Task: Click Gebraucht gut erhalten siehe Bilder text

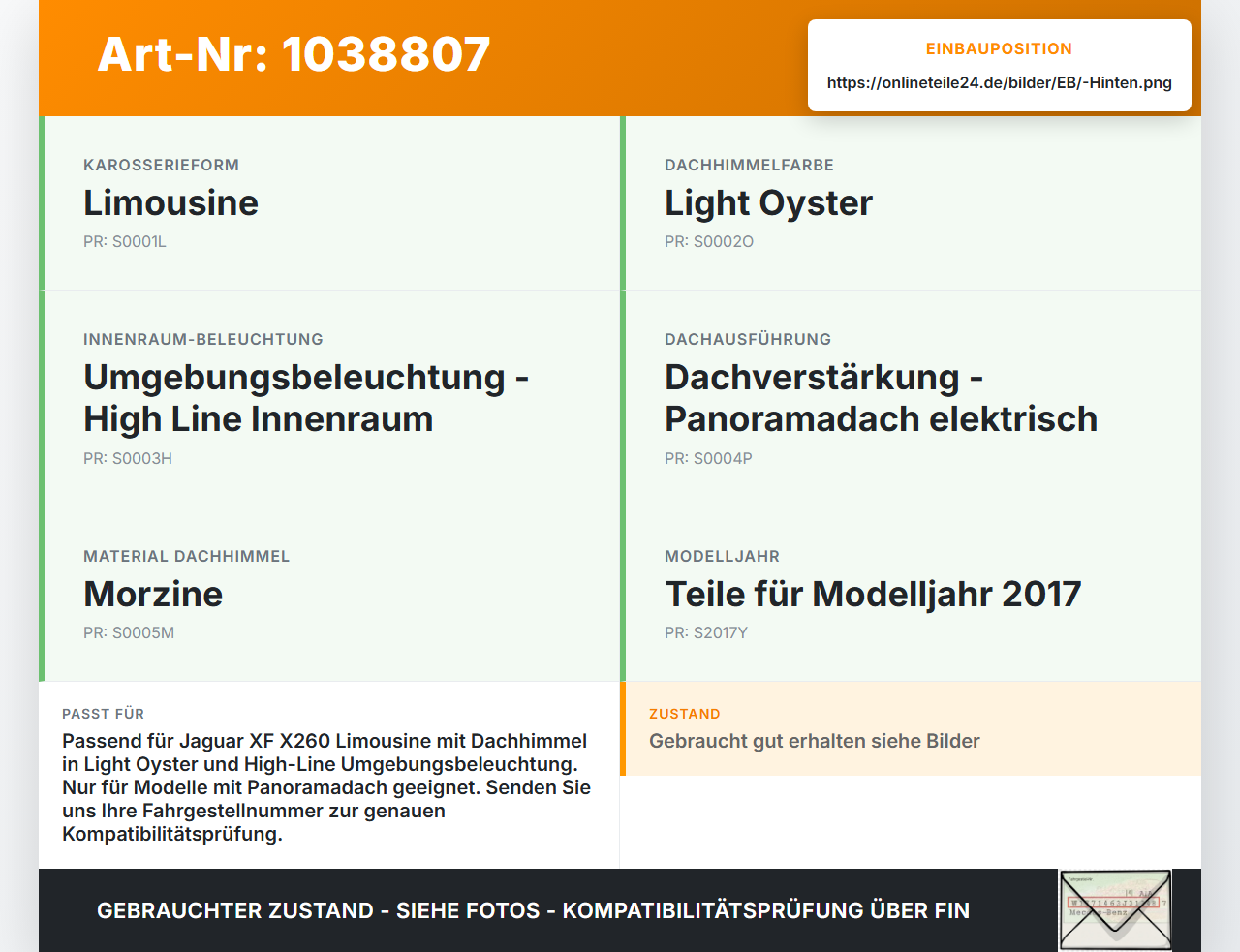Action: (x=815, y=741)
